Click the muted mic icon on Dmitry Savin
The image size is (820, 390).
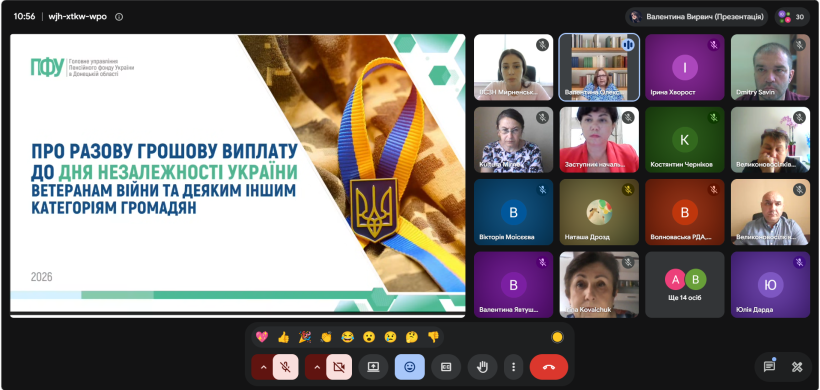(x=799, y=45)
